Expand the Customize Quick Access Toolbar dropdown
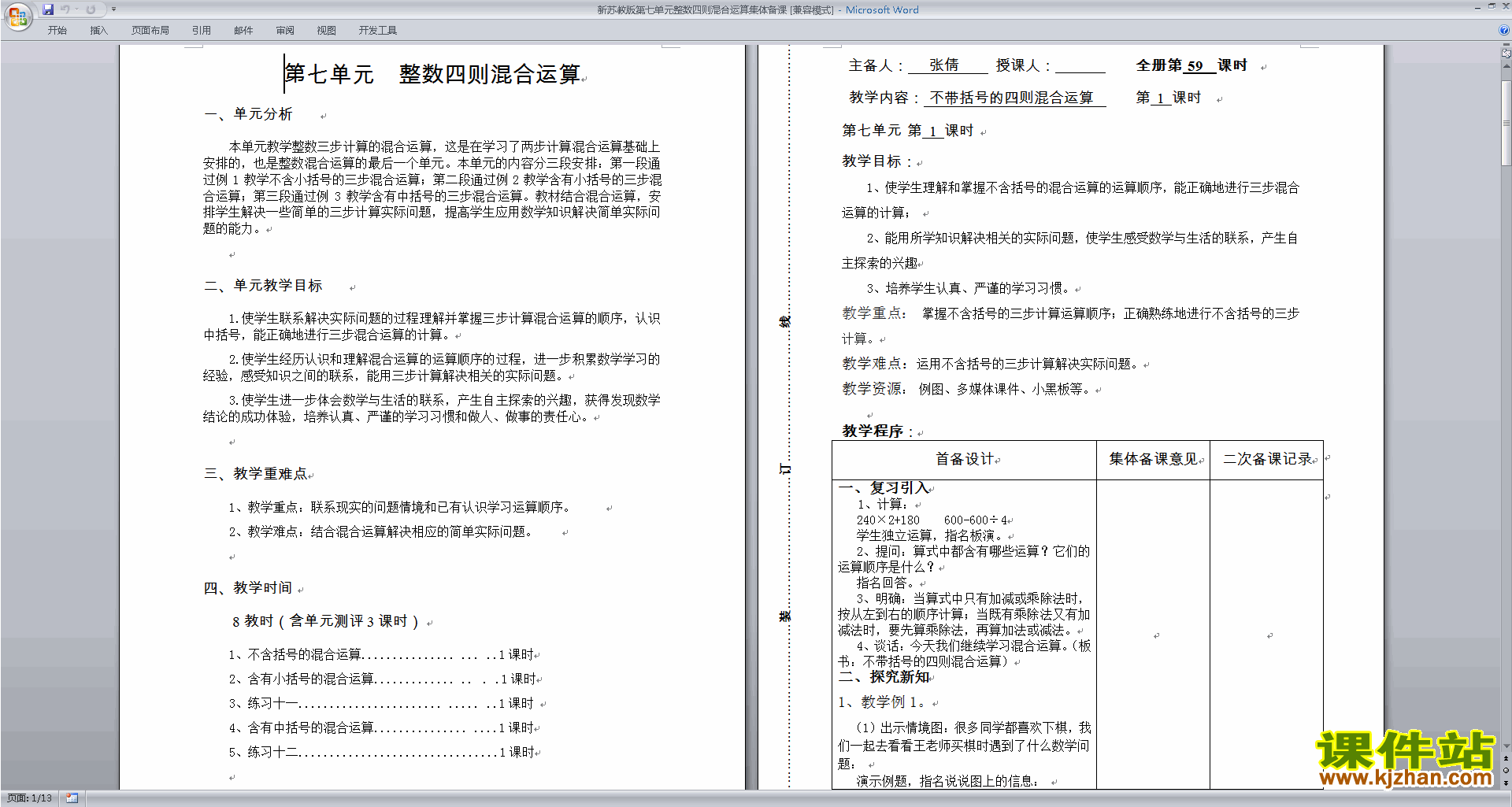1512x807 pixels. [x=113, y=9]
